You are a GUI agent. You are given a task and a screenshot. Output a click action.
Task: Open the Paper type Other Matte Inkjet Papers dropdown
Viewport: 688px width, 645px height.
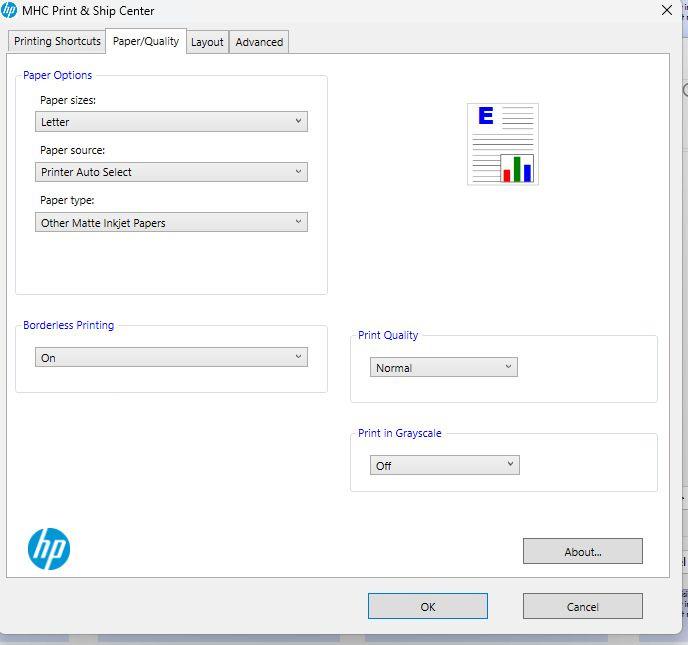pos(171,222)
